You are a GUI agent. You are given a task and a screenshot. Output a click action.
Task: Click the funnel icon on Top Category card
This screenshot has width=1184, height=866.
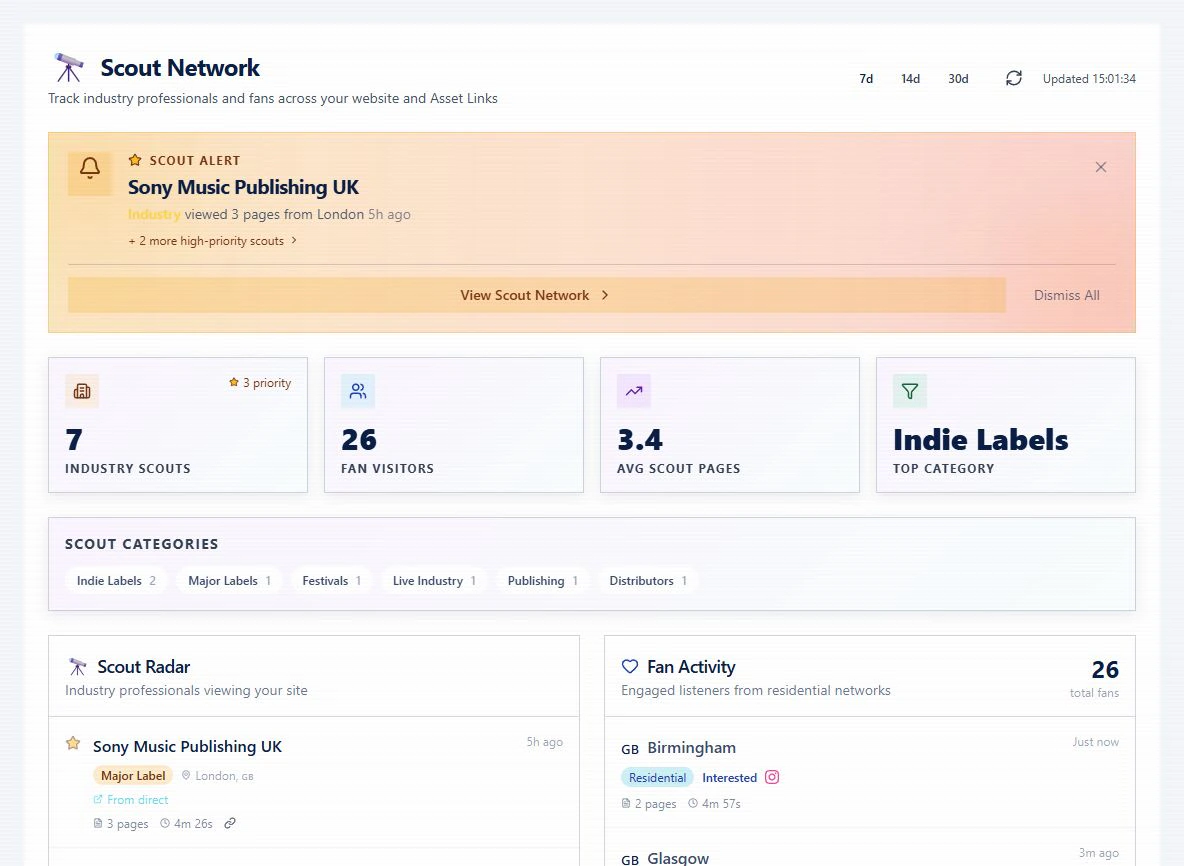point(910,391)
